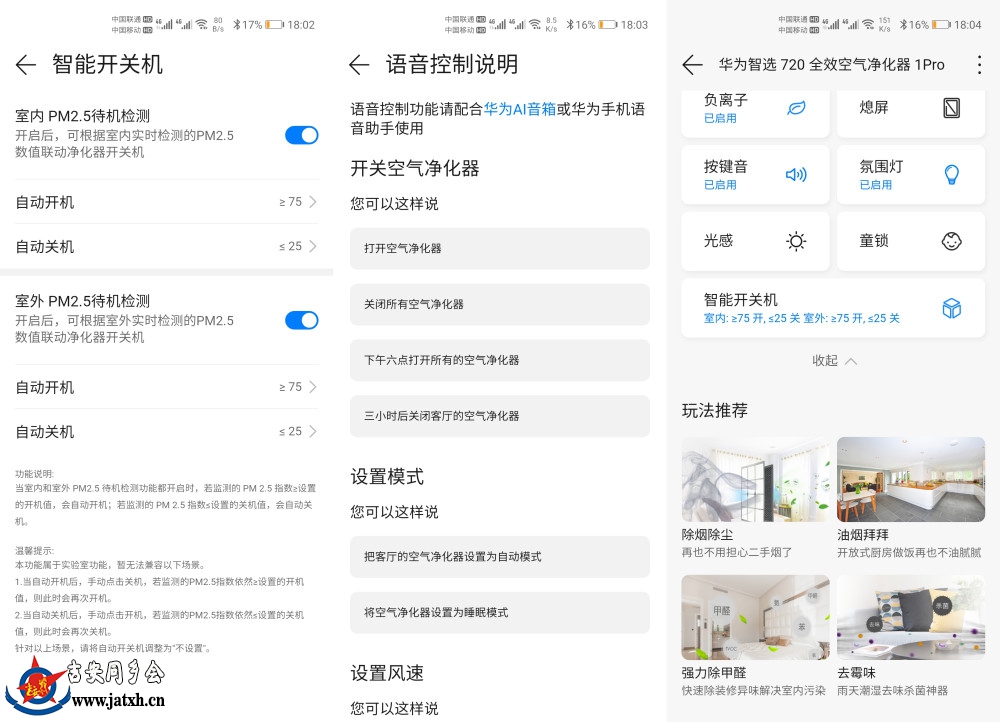Screen dimensions: 1000x722
Task: Open outdoor 自动开机 ≥75 chevron
Action: coord(312,387)
